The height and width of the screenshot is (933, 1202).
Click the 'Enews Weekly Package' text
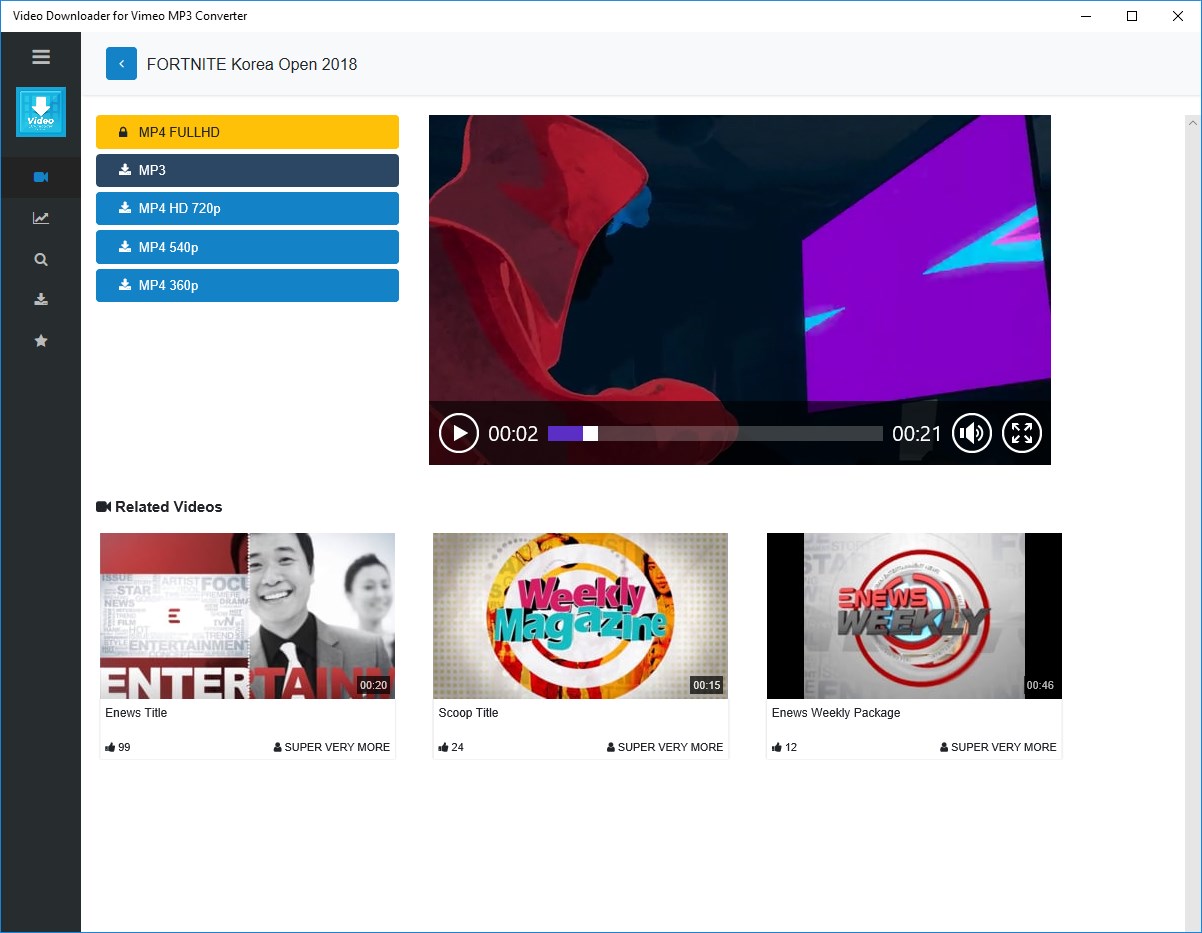(836, 713)
